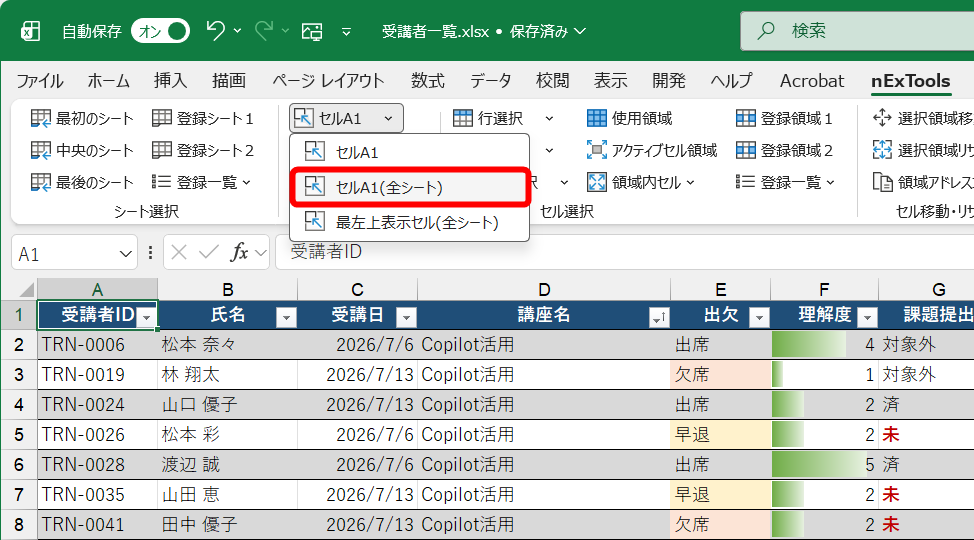Image resolution: width=974 pixels, height=540 pixels.
Task: Click 最初のシート button
Action: click(x=82, y=118)
